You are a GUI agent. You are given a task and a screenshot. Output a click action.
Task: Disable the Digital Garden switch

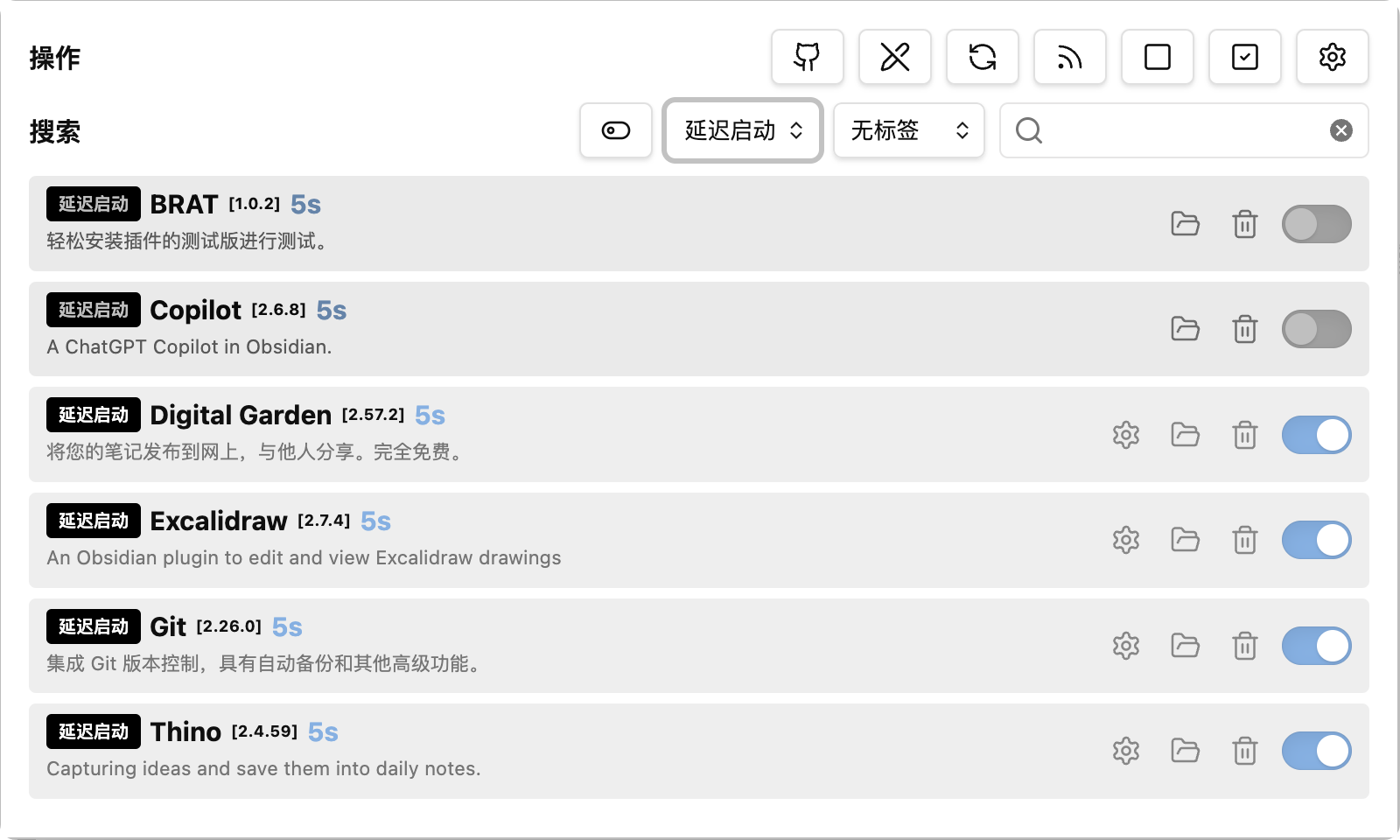(x=1316, y=435)
